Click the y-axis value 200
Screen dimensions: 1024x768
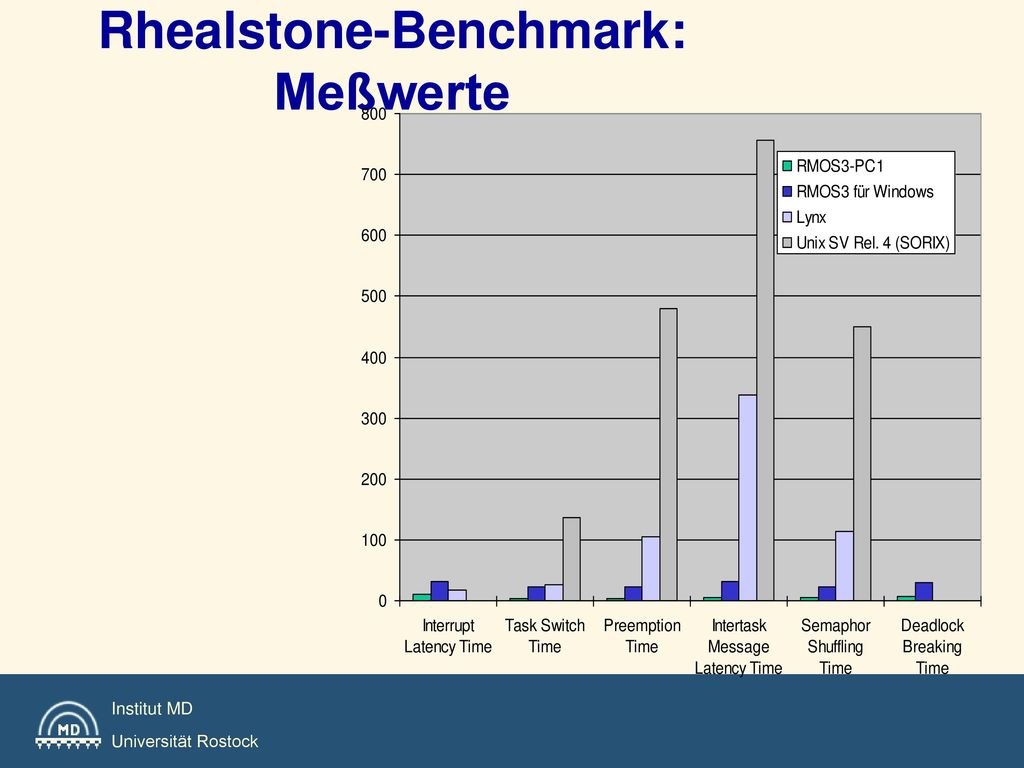[374, 479]
